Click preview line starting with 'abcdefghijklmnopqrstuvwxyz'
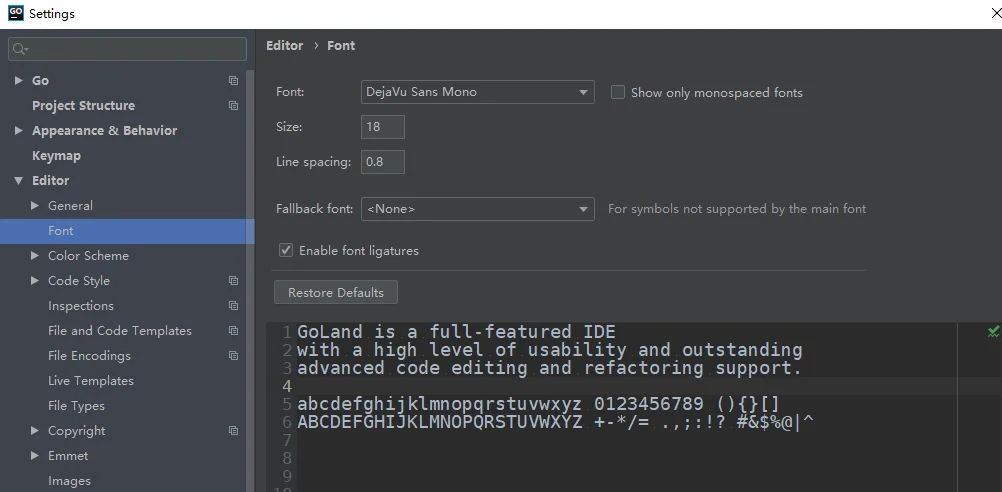The height and width of the screenshot is (492, 1002). (x=538, y=404)
